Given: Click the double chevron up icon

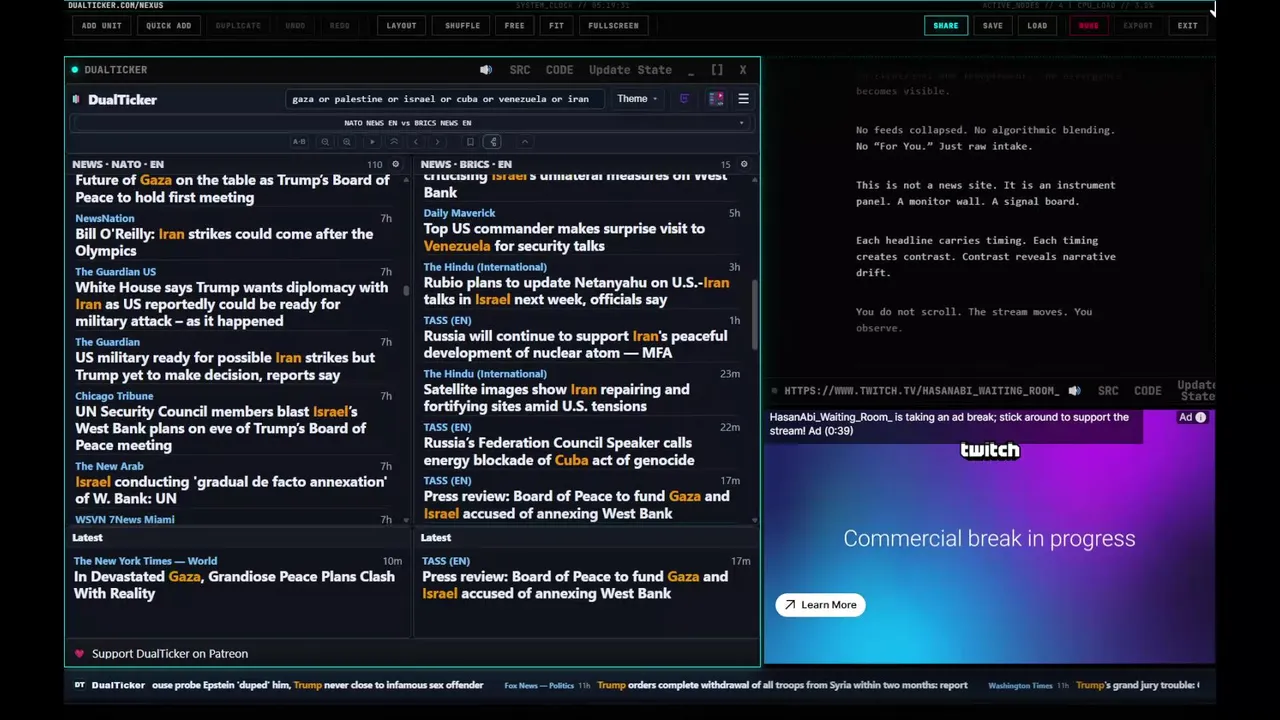Looking at the screenshot, I should click(394, 142).
